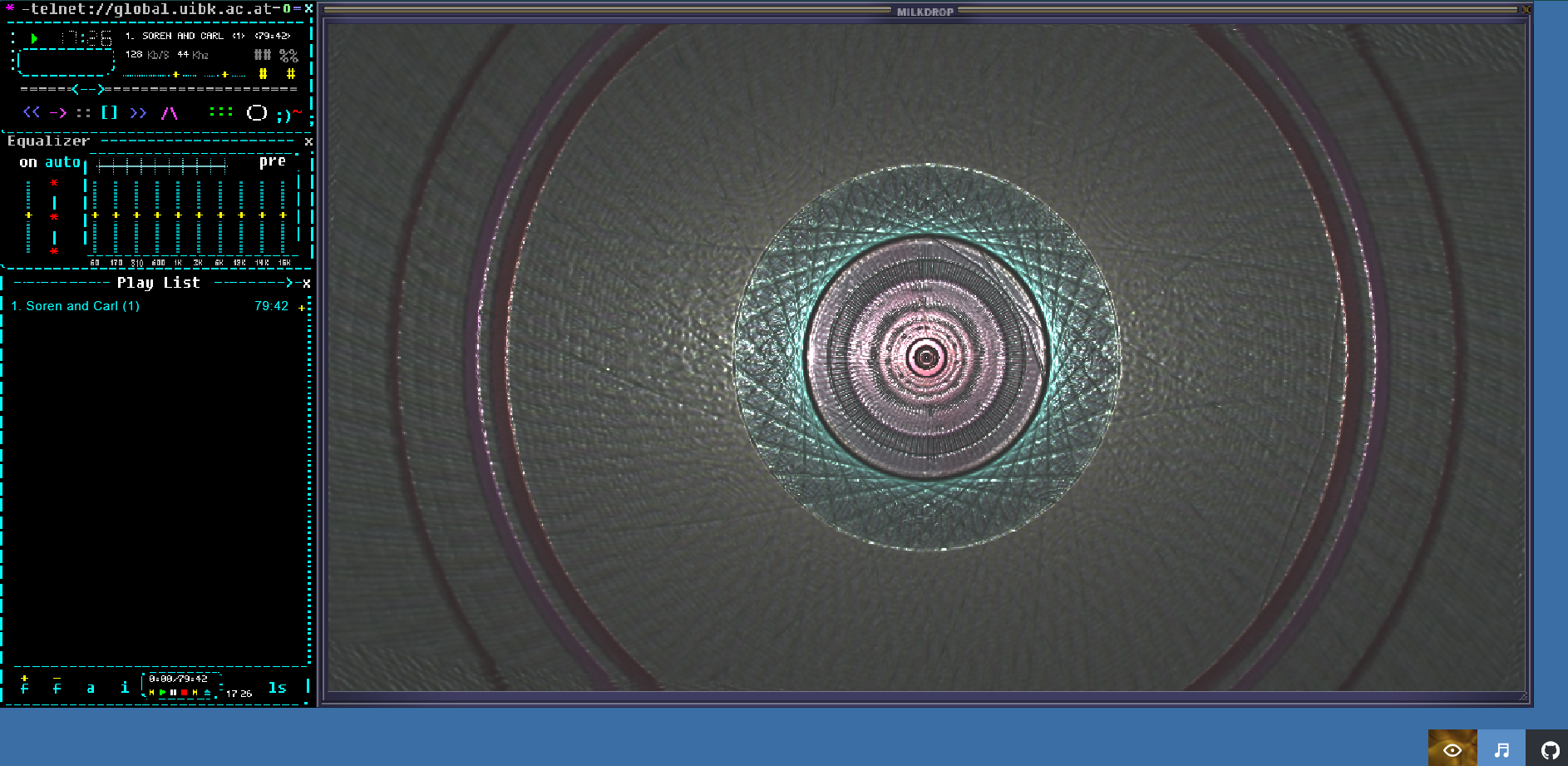Open About via the ;) icon
The width and height of the screenshot is (1568, 766).
(x=287, y=114)
